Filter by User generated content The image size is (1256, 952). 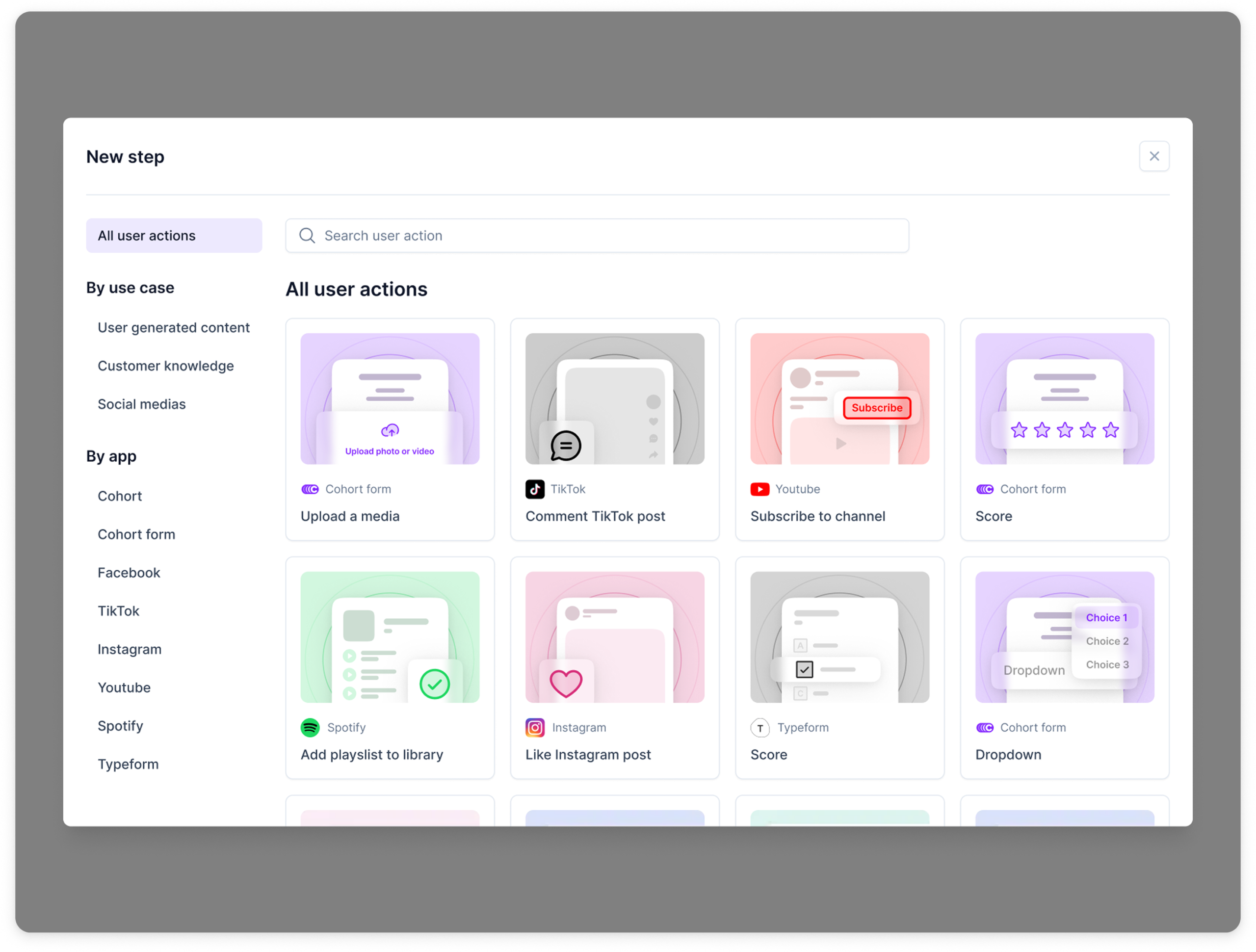(173, 328)
